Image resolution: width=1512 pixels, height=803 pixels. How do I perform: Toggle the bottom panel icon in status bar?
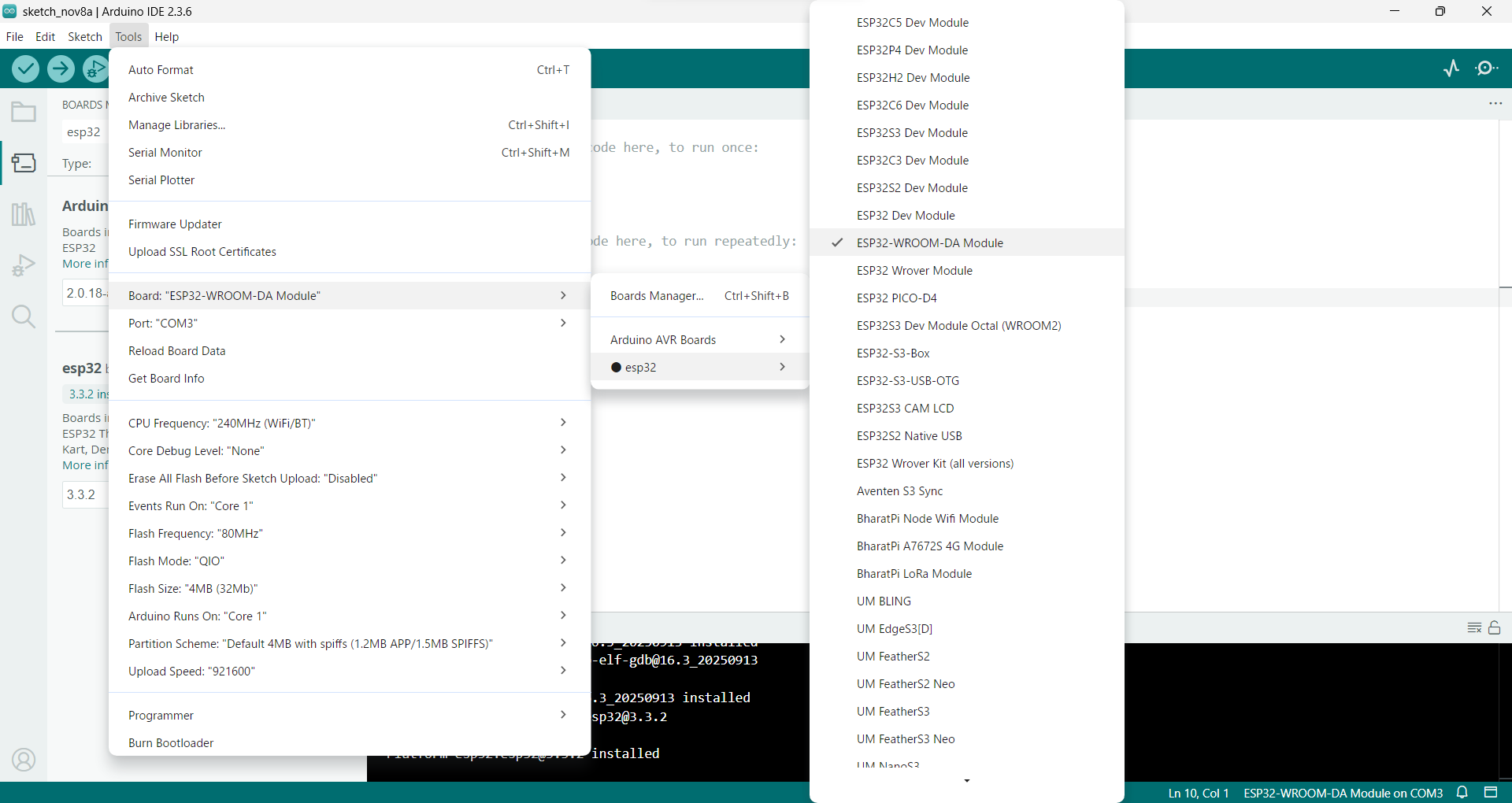[x=1491, y=793]
